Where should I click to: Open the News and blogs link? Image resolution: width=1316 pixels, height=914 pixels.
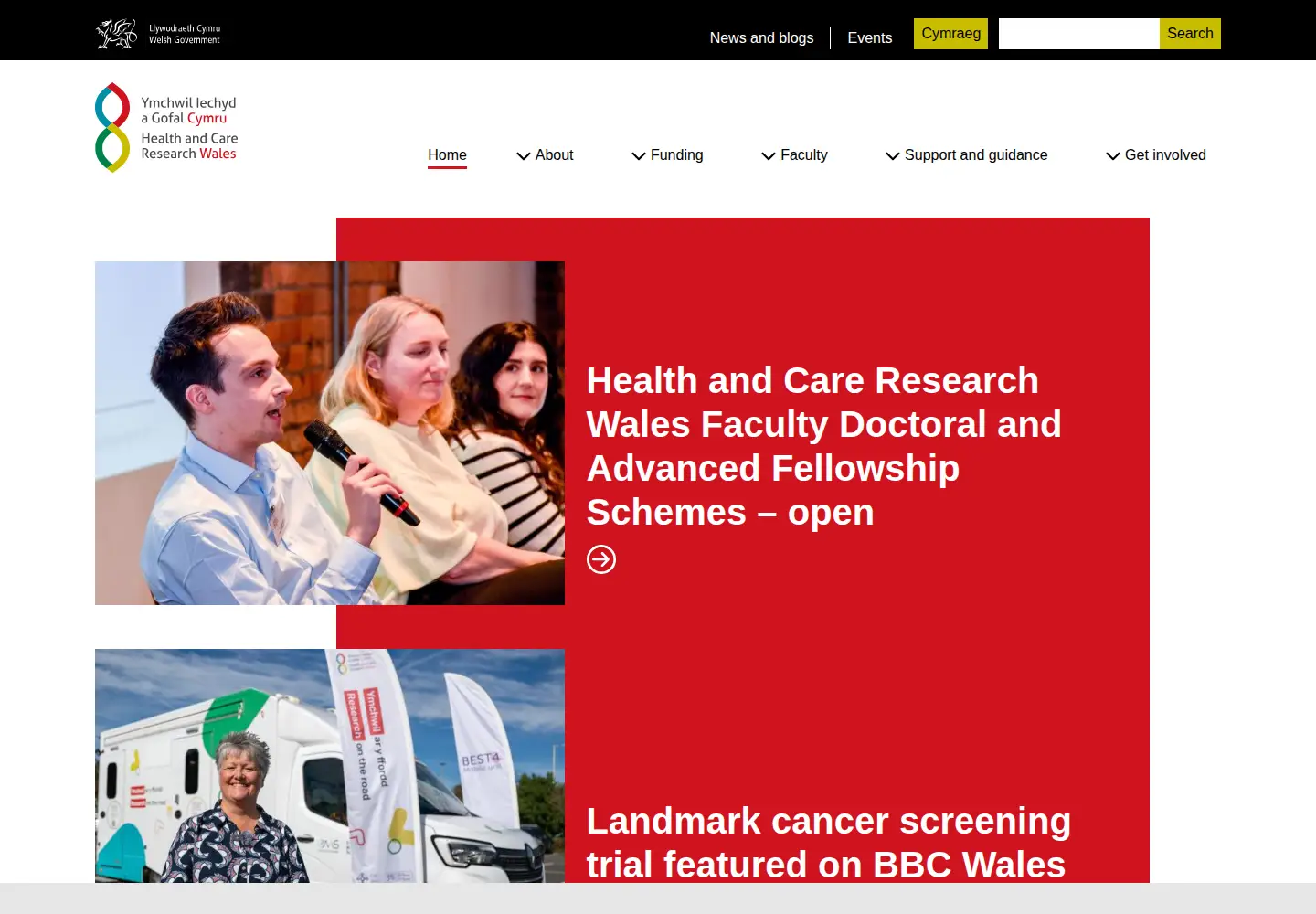pos(761,37)
